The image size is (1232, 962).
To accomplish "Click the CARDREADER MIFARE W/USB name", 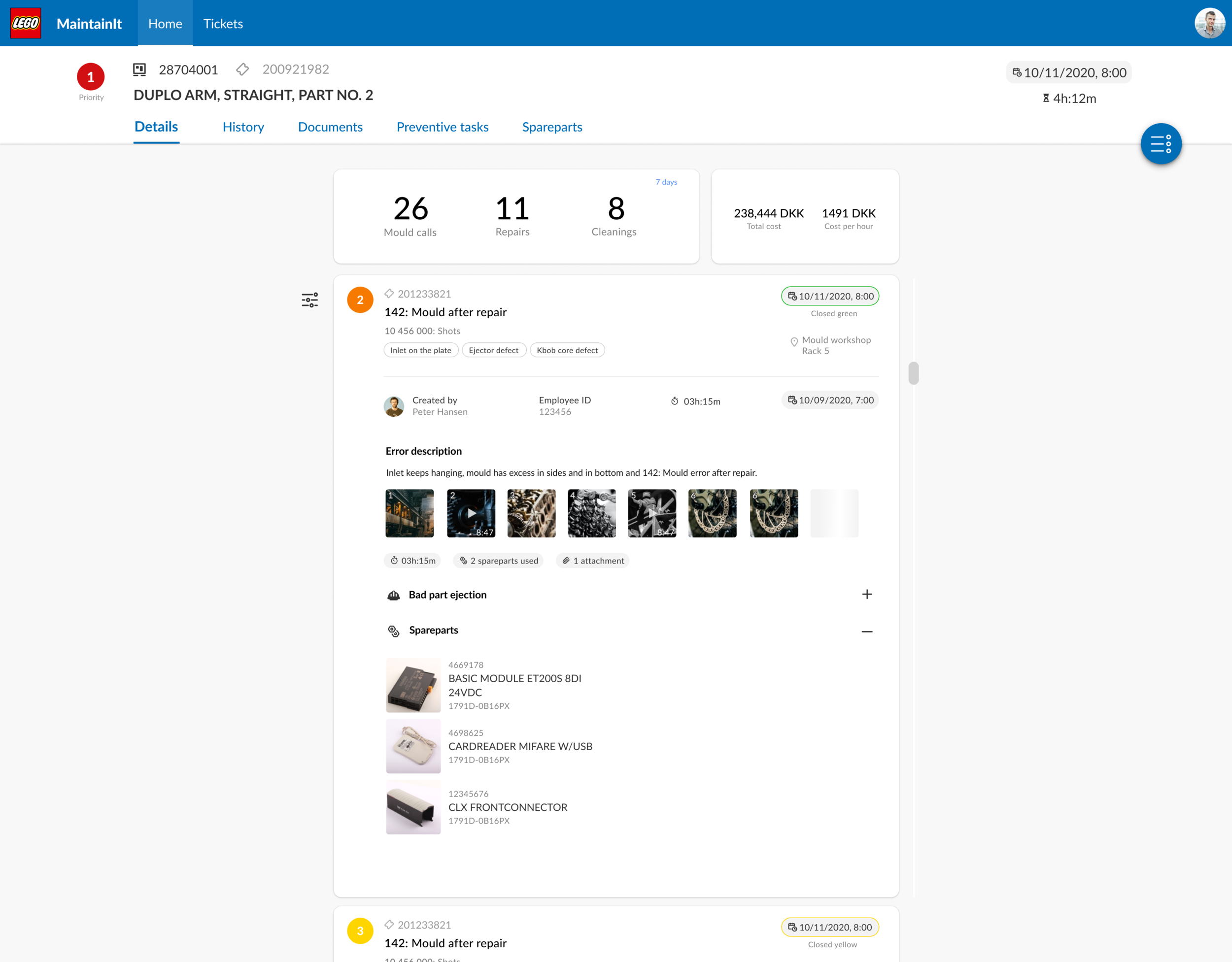I will click(x=520, y=746).
